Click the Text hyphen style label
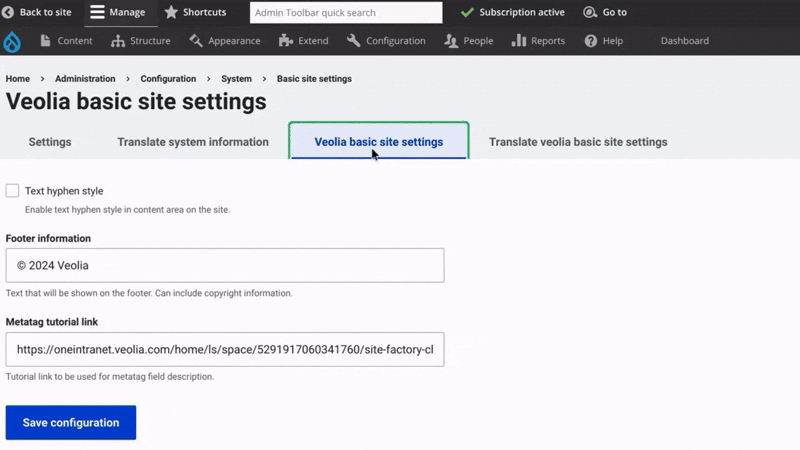 (x=64, y=191)
